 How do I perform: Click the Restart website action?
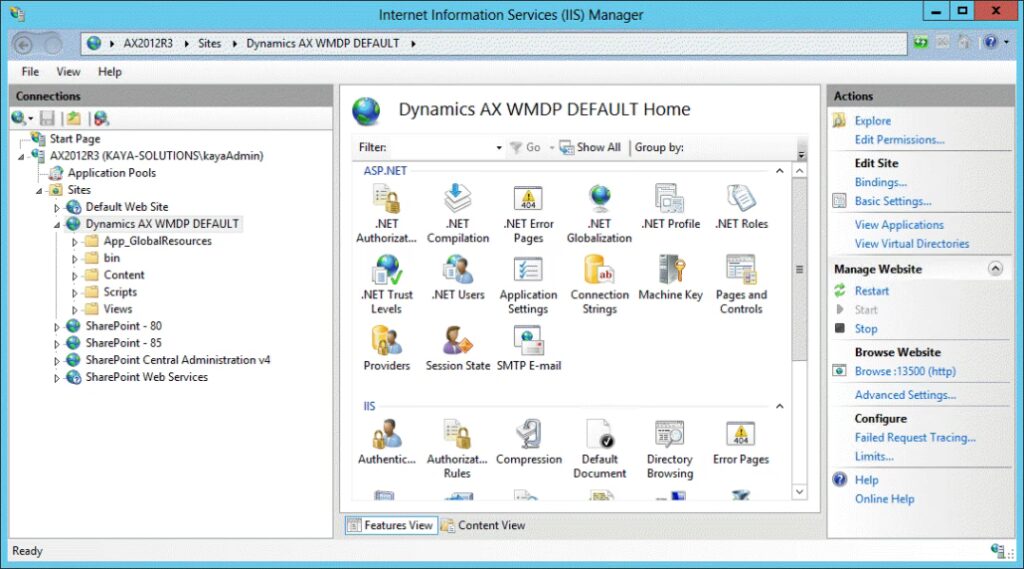[x=871, y=291]
